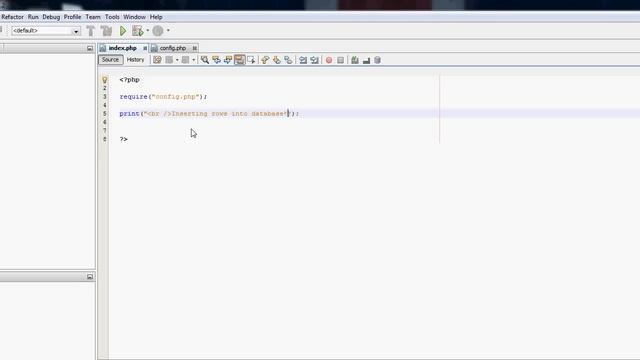Click the Debug Project icon
The height and width of the screenshot is (360, 640).
pos(138,31)
